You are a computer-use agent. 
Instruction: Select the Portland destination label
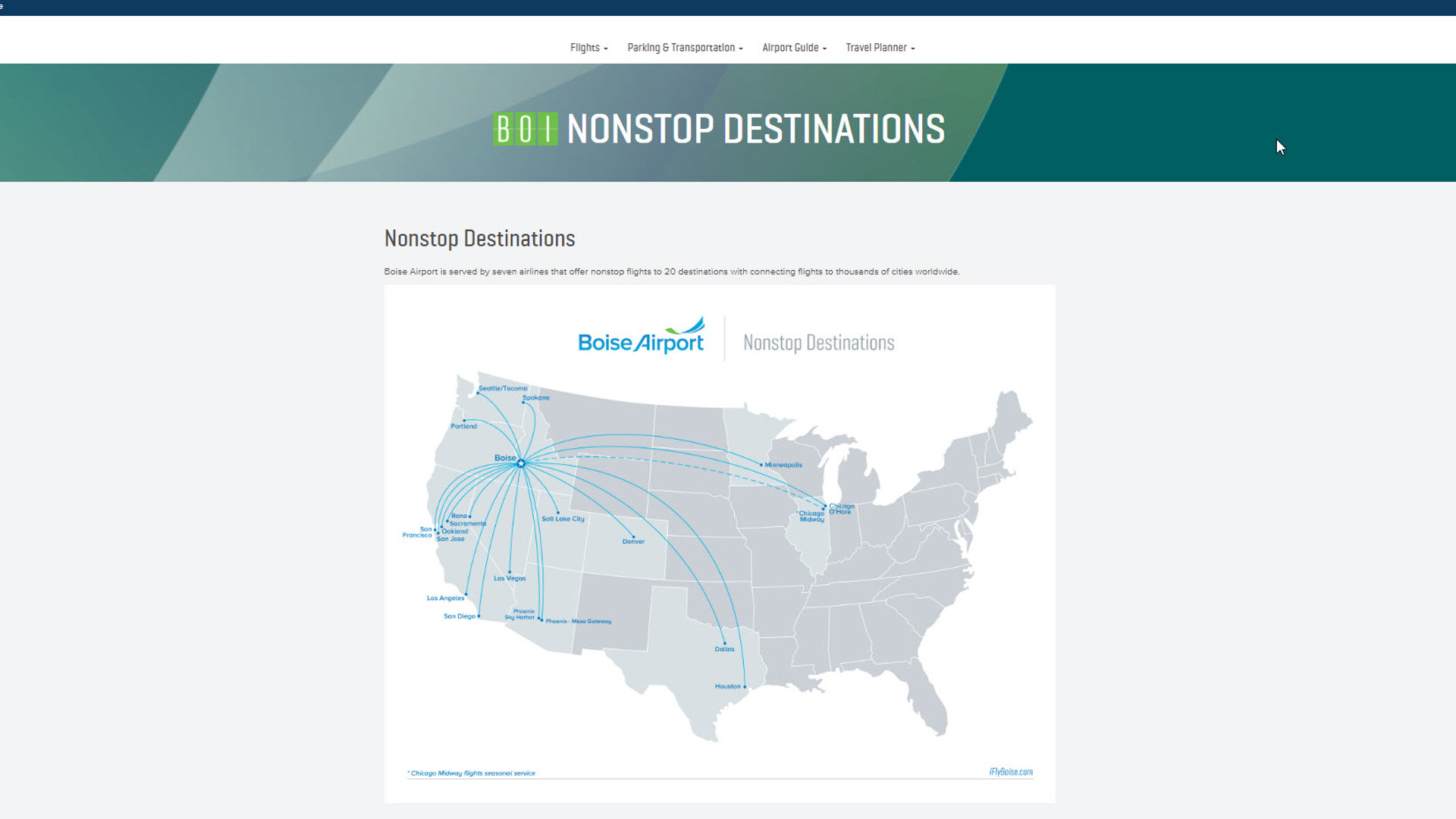[463, 426]
